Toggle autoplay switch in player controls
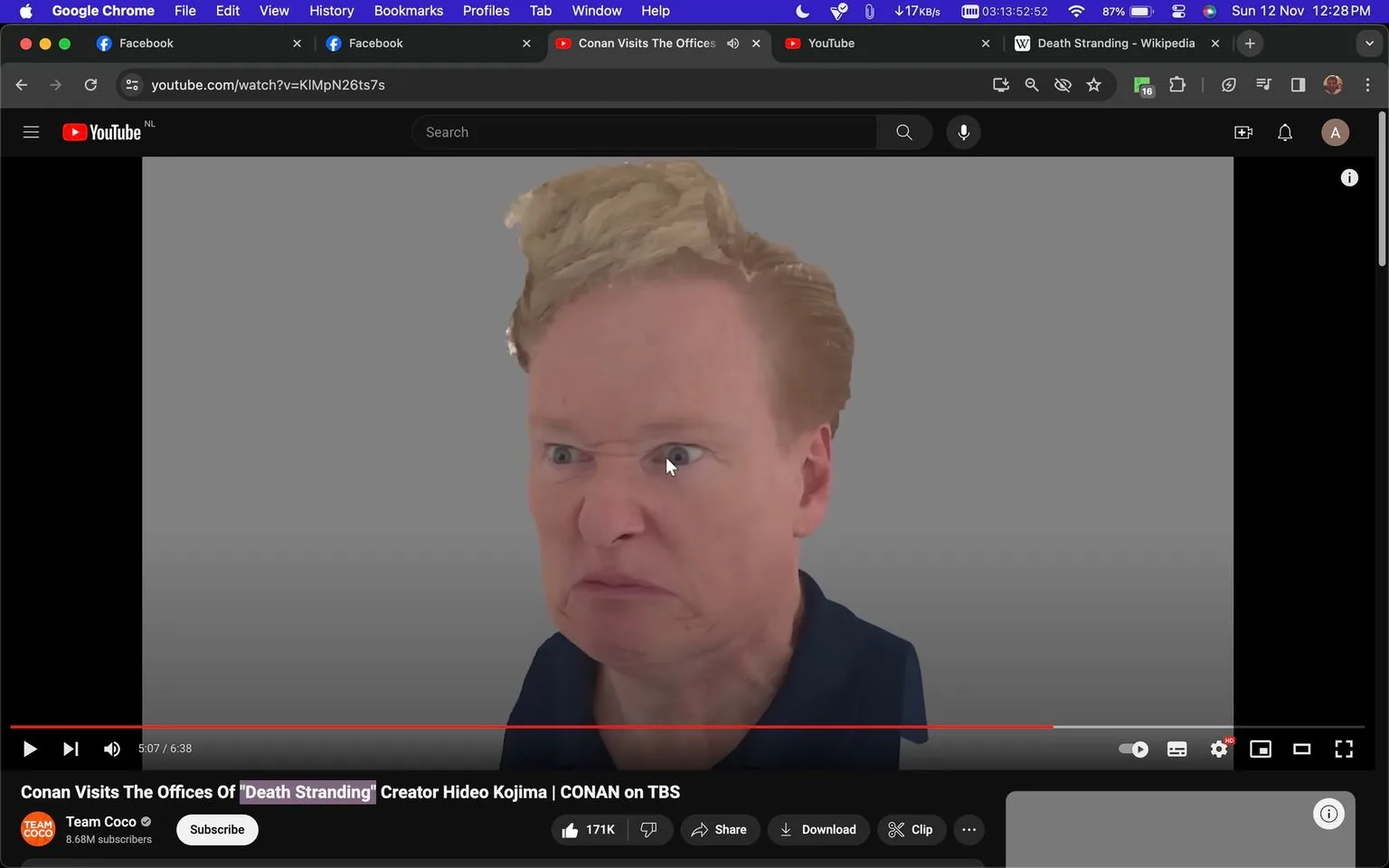This screenshot has height=868, width=1389. point(1131,749)
